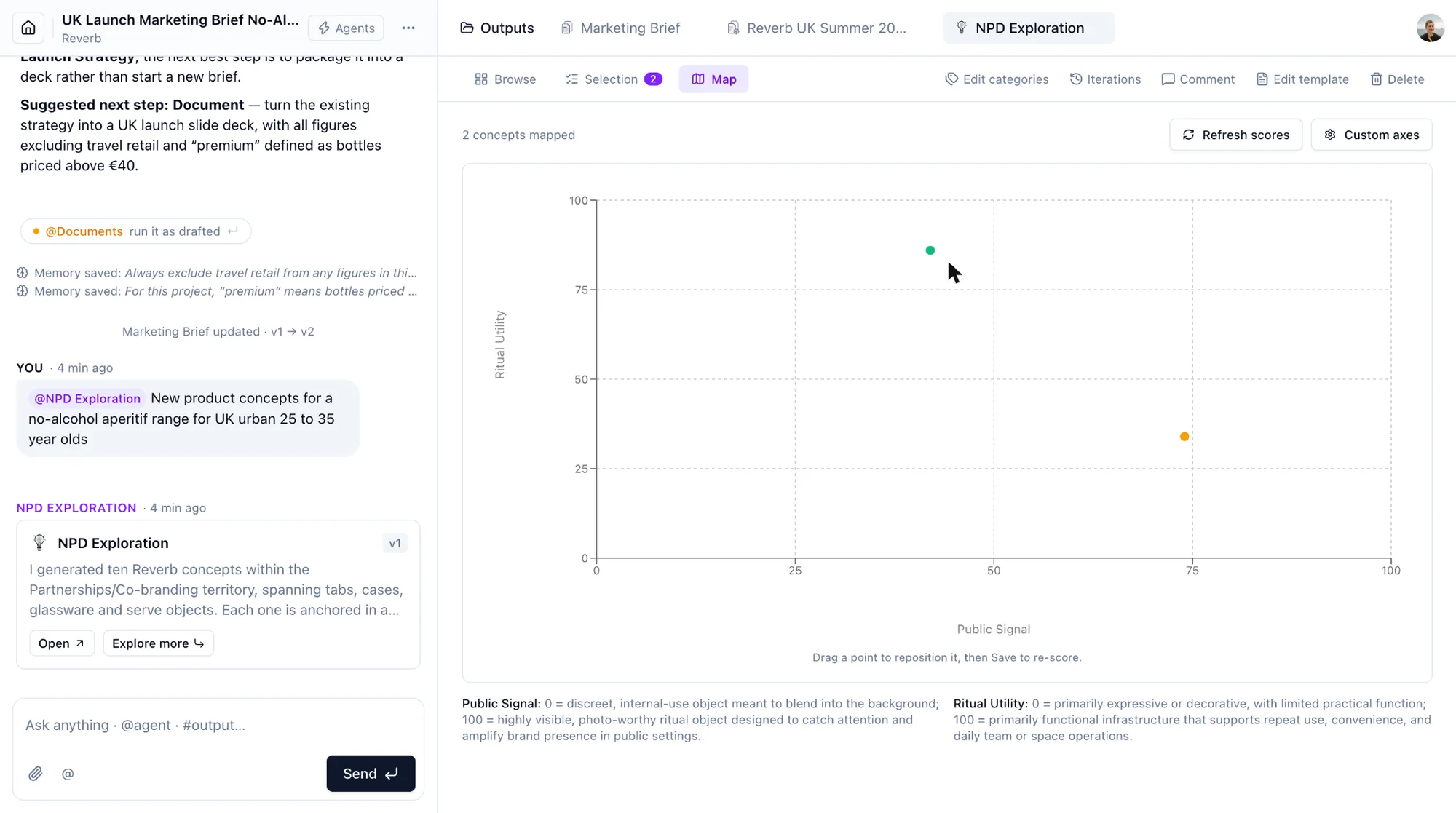Switch to the Outputs tab
This screenshot has width=1456, height=813.
click(x=497, y=28)
